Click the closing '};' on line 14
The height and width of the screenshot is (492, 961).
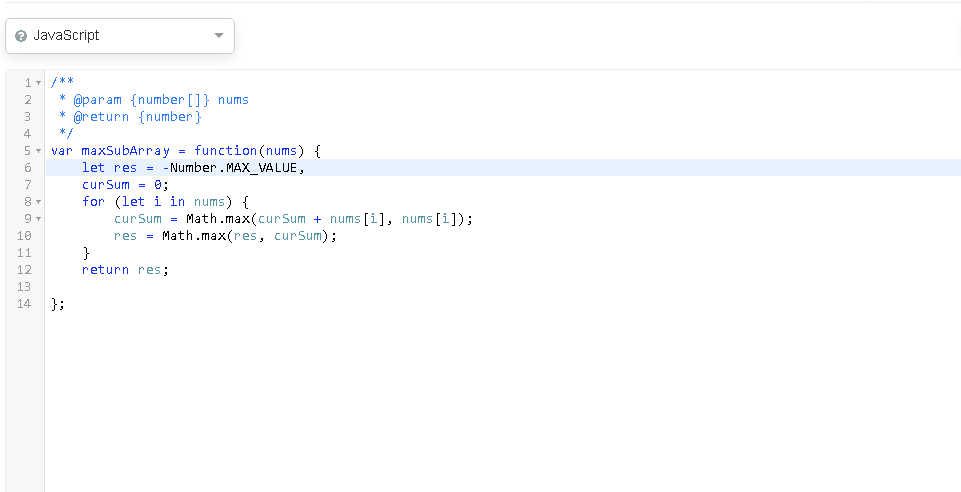coord(58,303)
